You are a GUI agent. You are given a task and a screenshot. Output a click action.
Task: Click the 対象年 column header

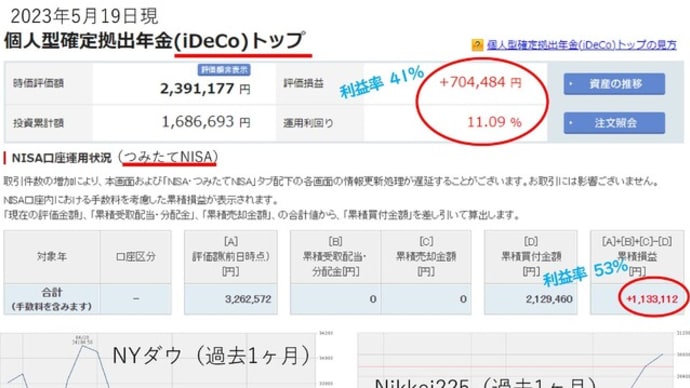click(x=52, y=257)
